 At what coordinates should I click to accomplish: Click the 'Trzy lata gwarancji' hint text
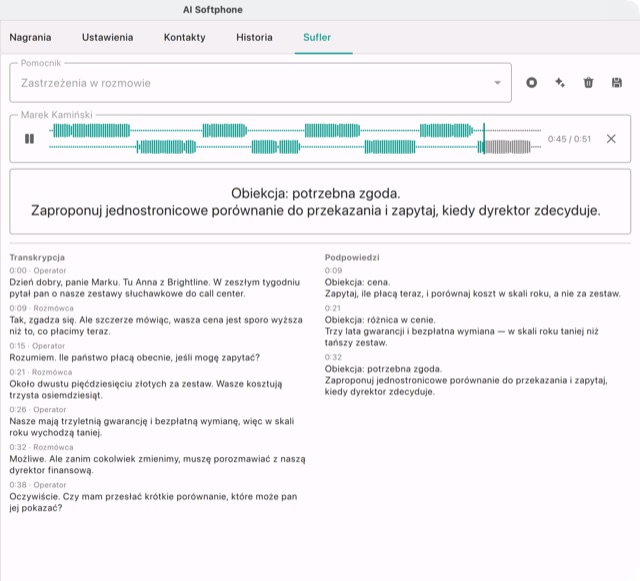coord(462,337)
